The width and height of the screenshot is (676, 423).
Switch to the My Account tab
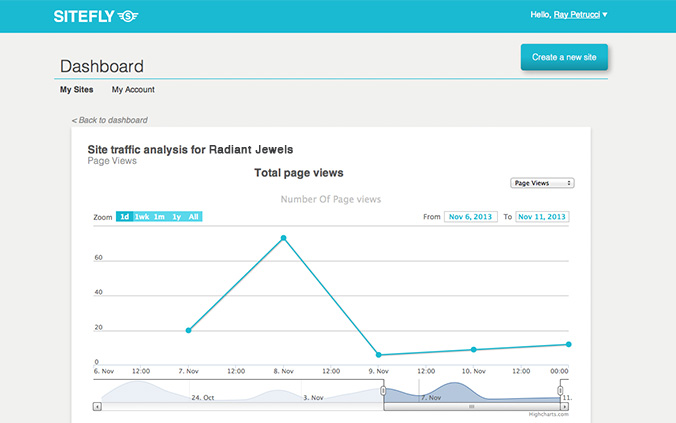point(133,90)
